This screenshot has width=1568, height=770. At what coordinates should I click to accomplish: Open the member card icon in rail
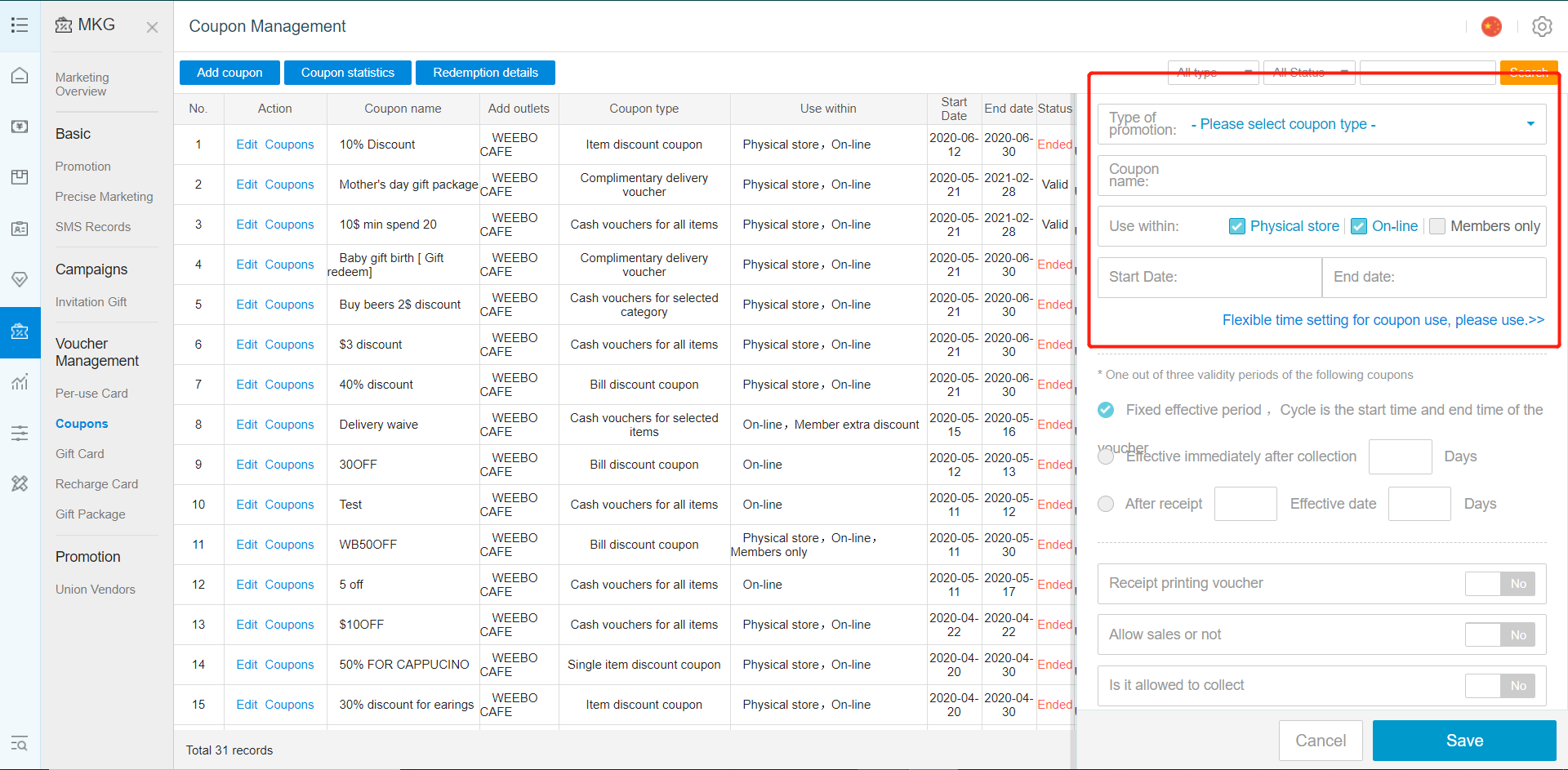point(20,229)
